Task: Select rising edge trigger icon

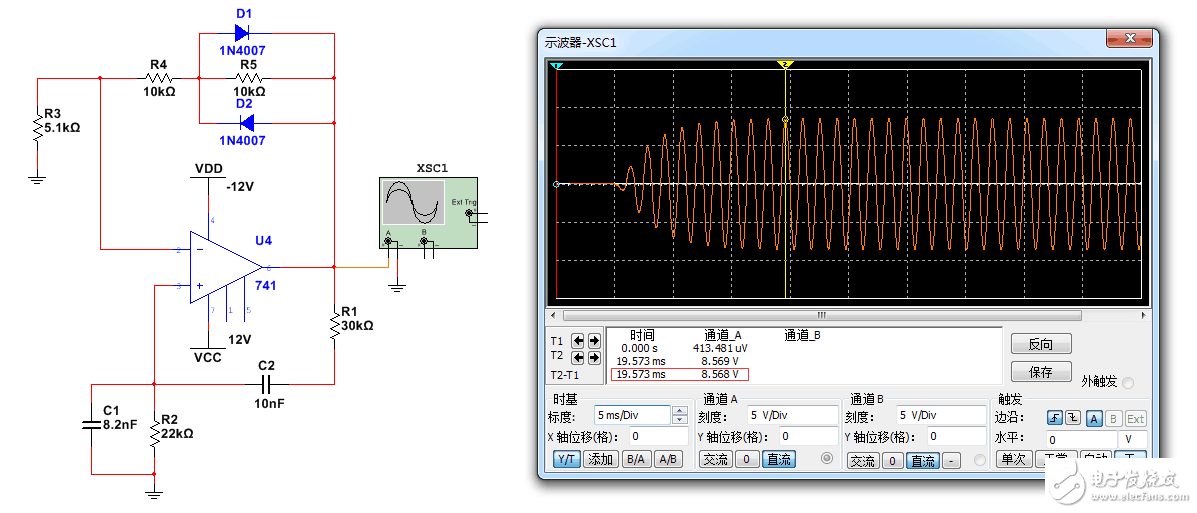Action: [x=1055, y=418]
